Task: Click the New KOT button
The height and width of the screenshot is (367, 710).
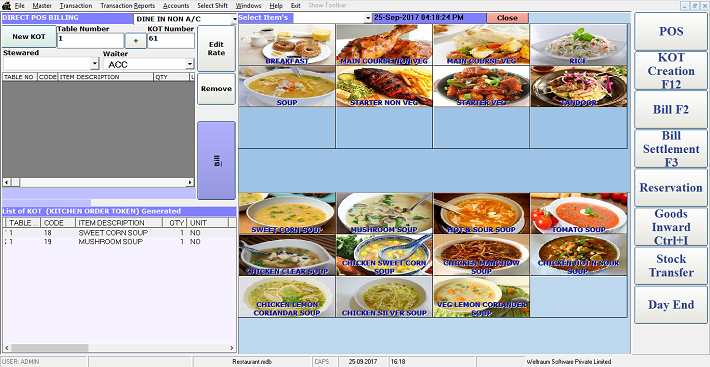Action: click(29, 37)
